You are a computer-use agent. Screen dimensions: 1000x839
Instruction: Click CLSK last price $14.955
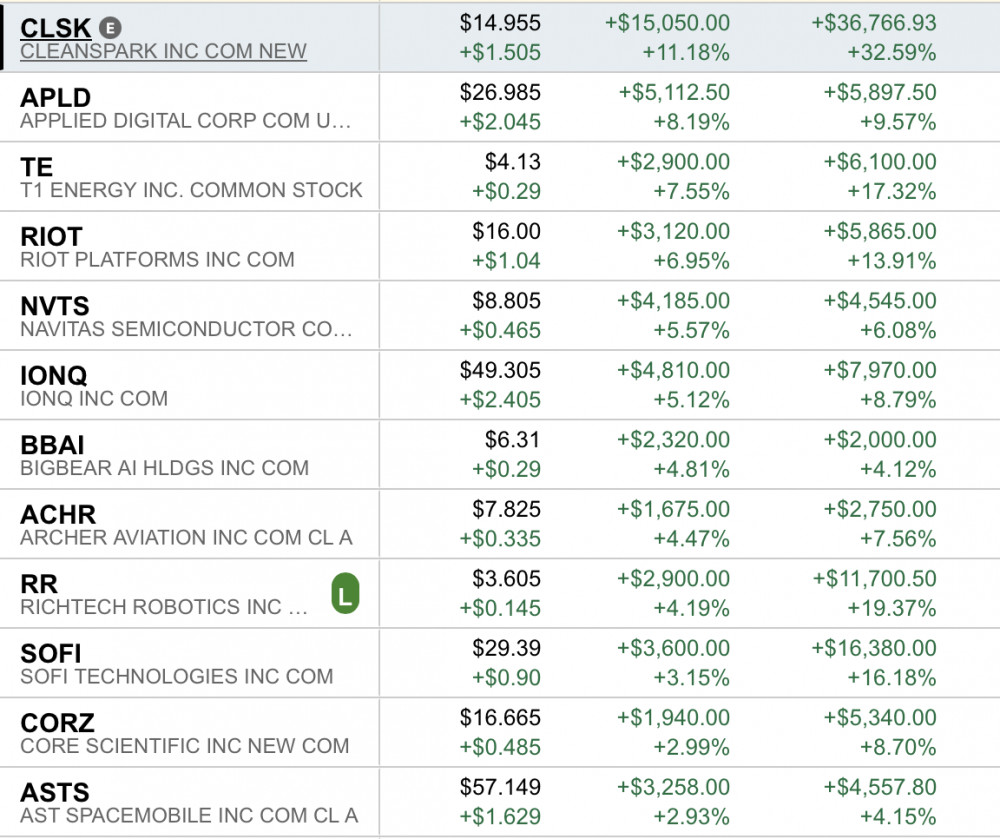(500, 23)
